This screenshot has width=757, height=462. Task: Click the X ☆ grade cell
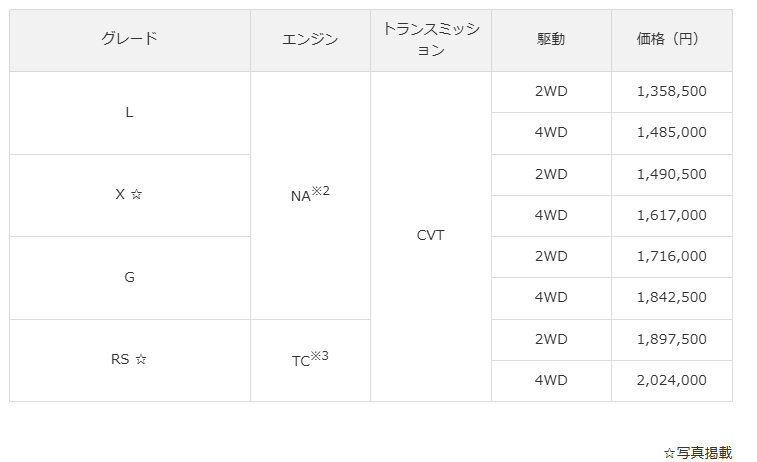(129, 195)
